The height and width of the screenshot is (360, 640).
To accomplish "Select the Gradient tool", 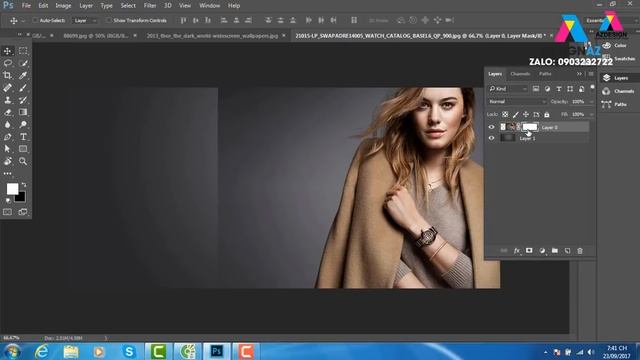I will tap(23, 112).
